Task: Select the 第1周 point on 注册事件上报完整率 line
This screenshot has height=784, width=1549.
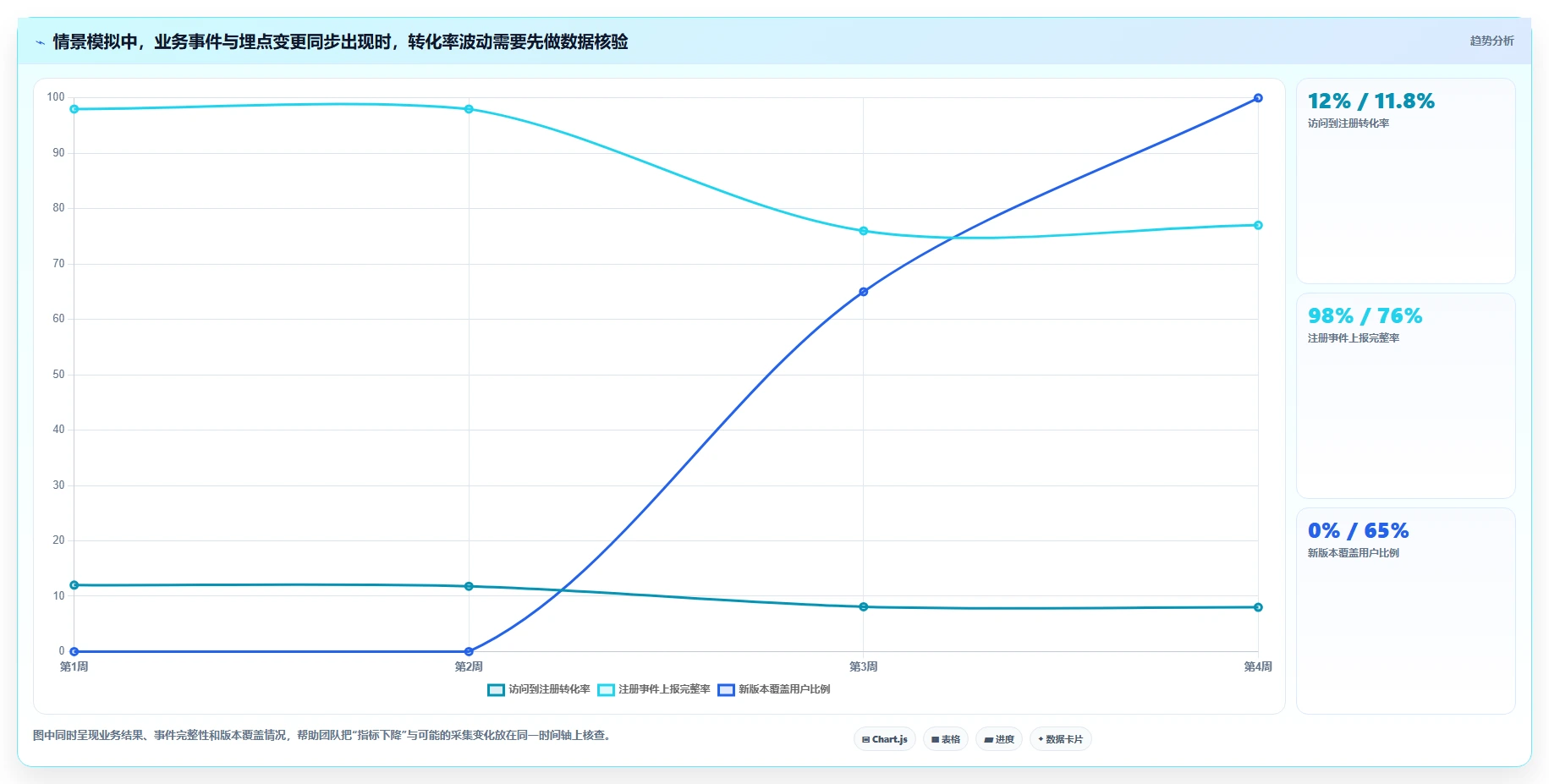Action: [x=74, y=109]
